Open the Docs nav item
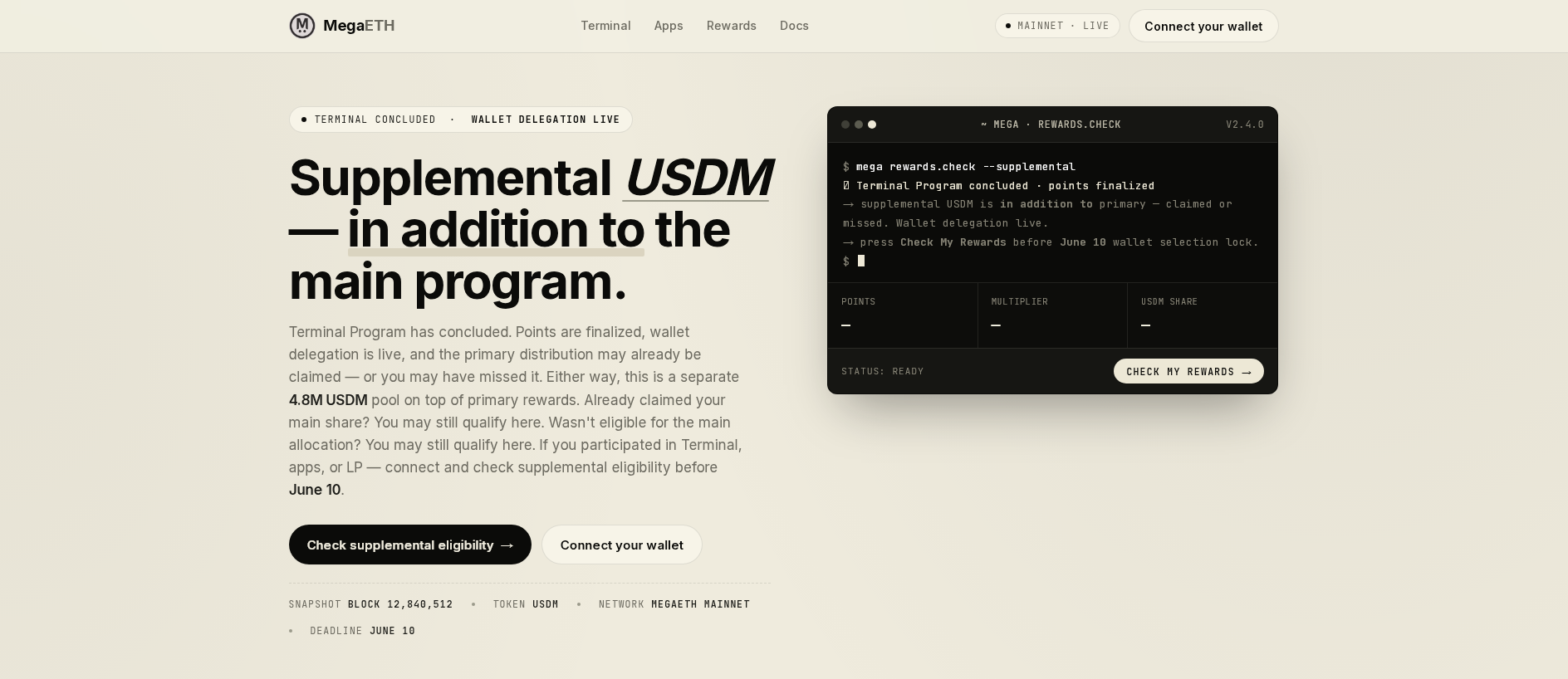 [x=794, y=26]
